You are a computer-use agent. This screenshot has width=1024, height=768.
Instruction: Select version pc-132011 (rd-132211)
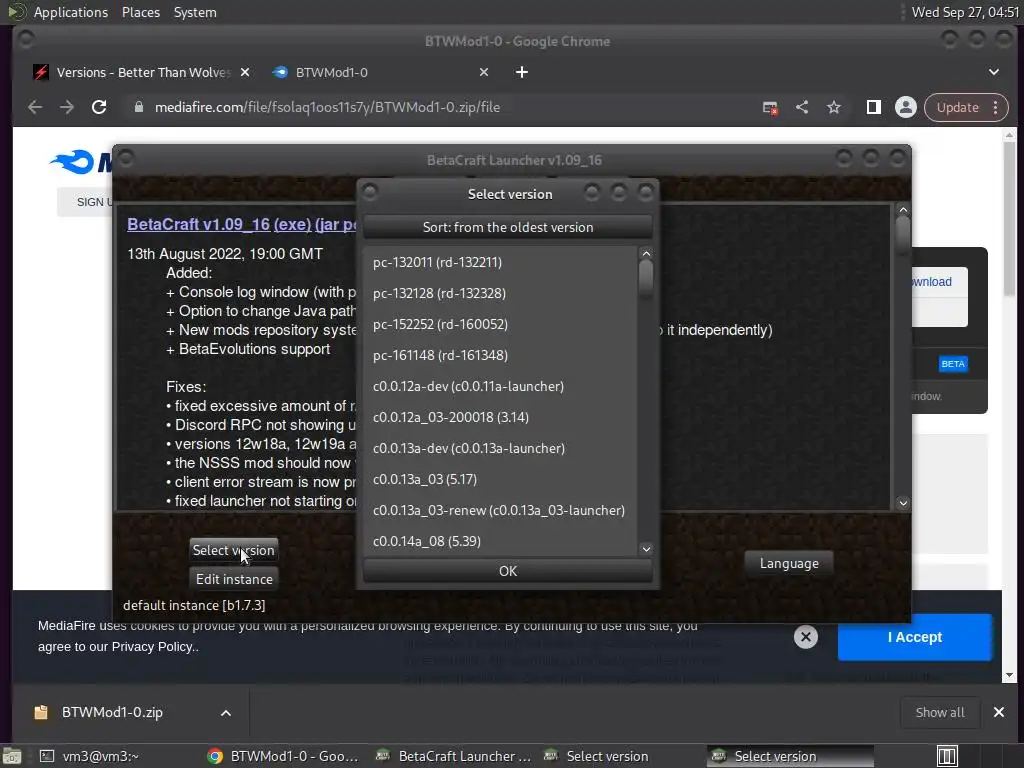[500, 263]
